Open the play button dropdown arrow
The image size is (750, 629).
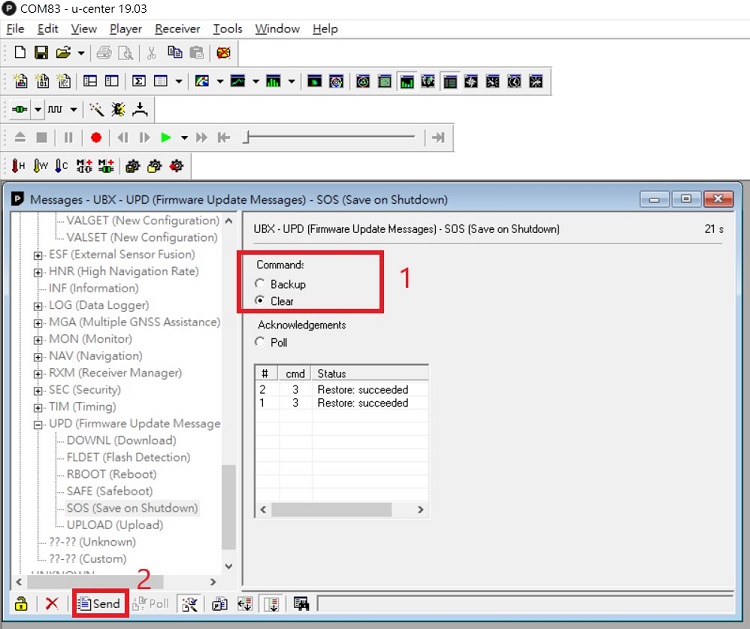pos(184,138)
